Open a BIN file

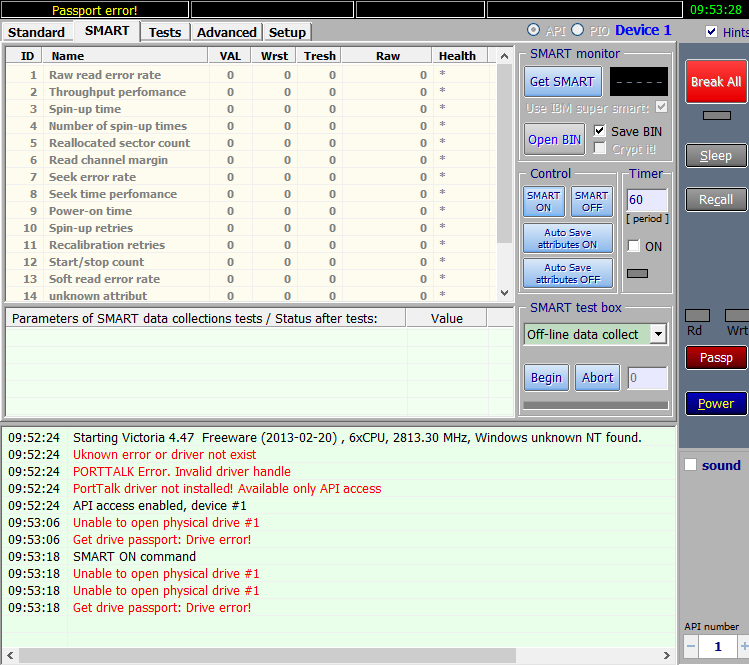pyautogui.click(x=554, y=139)
